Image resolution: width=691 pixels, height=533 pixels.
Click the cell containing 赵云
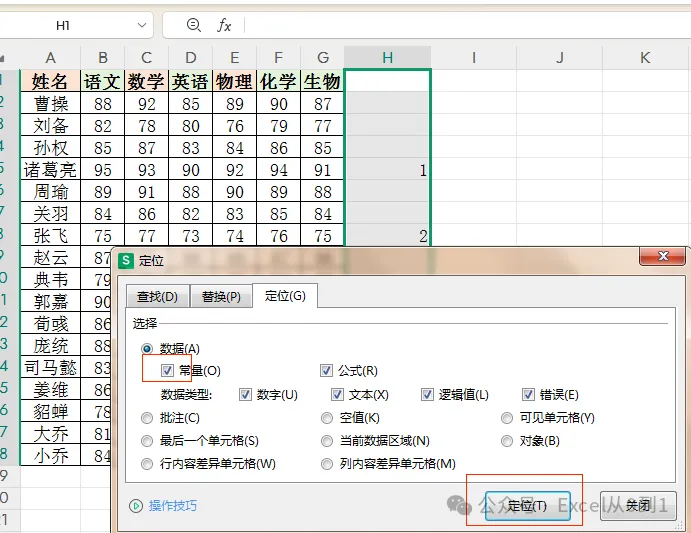click(x=50, y=258)
